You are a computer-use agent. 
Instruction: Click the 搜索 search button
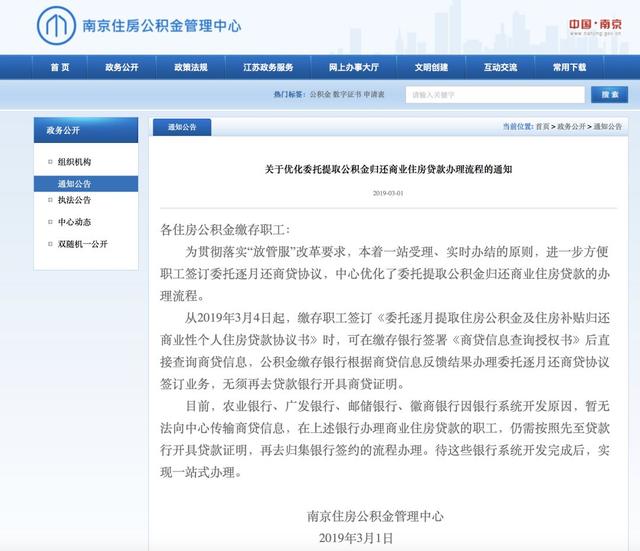[609, 95]
